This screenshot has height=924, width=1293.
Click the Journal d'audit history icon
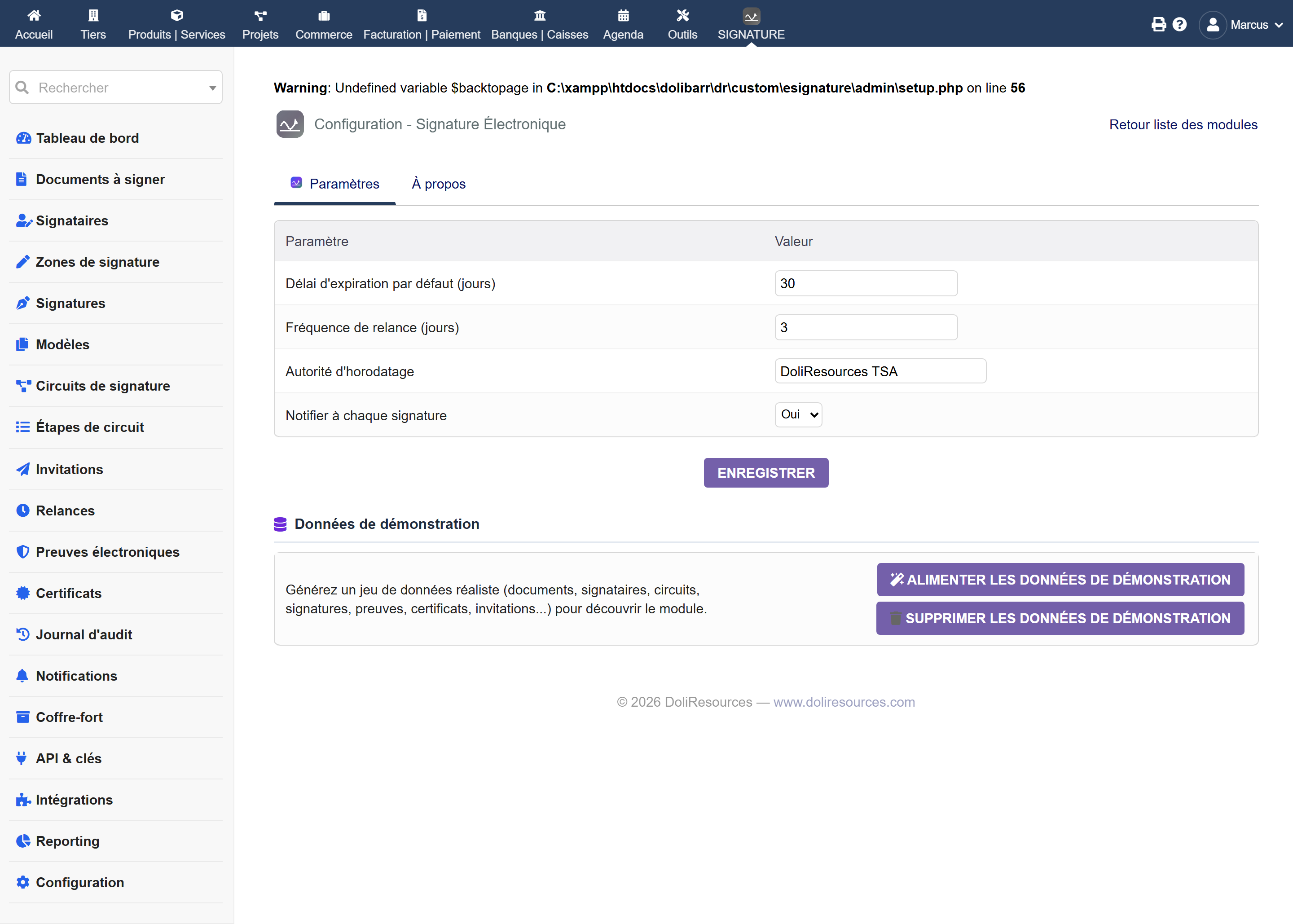[x=23, y=634]
